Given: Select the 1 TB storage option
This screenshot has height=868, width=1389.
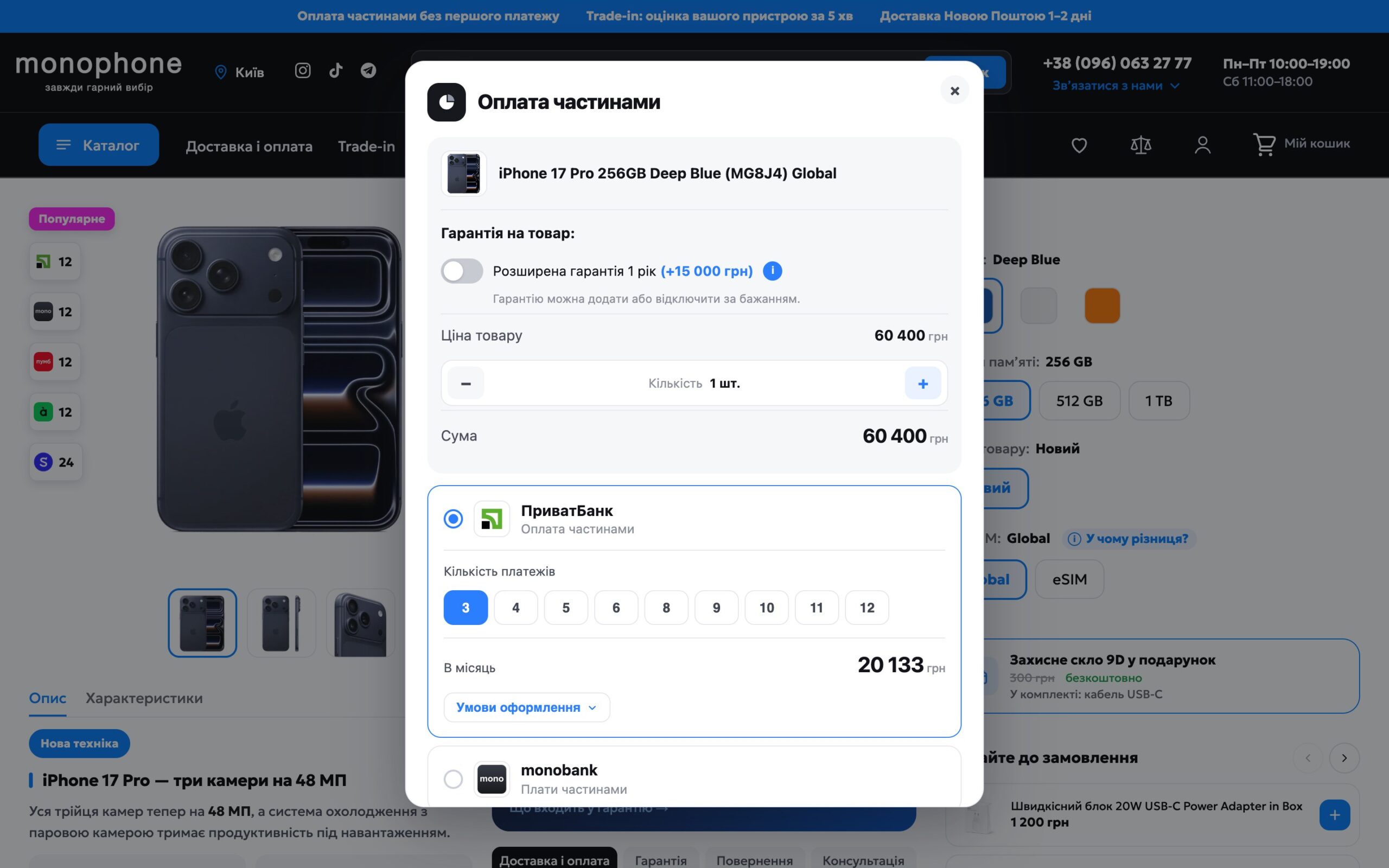Looking at the screenshot, I should pyautogui.click(x=1159, y=401).
